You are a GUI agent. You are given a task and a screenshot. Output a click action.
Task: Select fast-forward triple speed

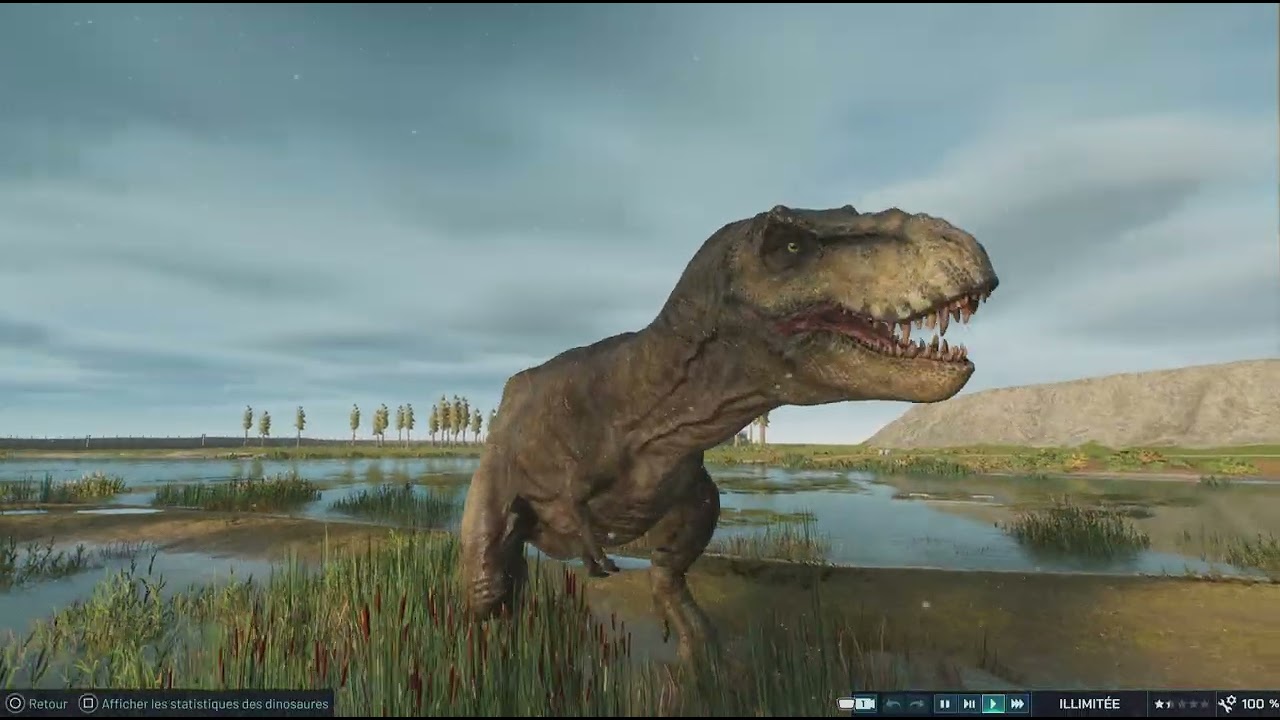pyautogui.click(x=1017, y=704)
